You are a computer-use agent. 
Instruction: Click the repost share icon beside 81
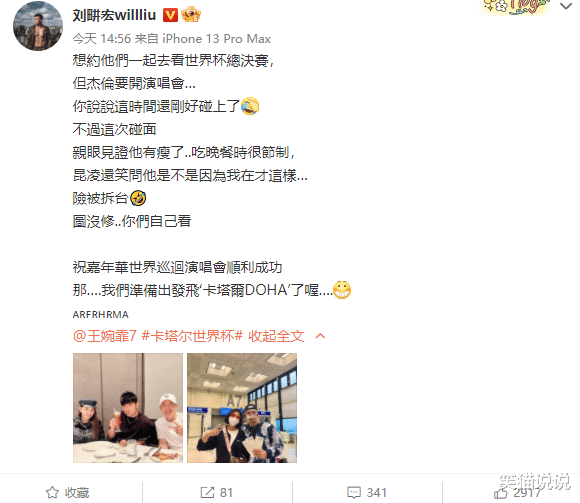207,492
